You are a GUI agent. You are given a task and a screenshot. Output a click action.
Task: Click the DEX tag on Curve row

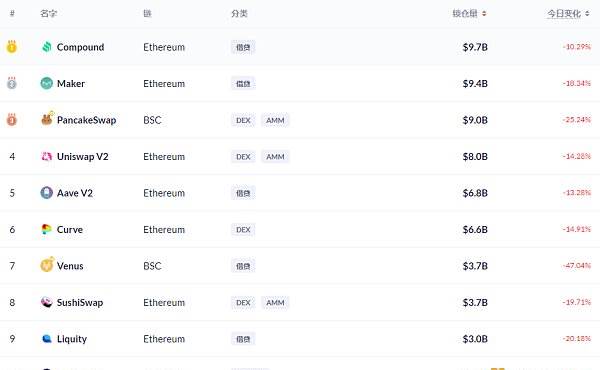pos(243,230)
